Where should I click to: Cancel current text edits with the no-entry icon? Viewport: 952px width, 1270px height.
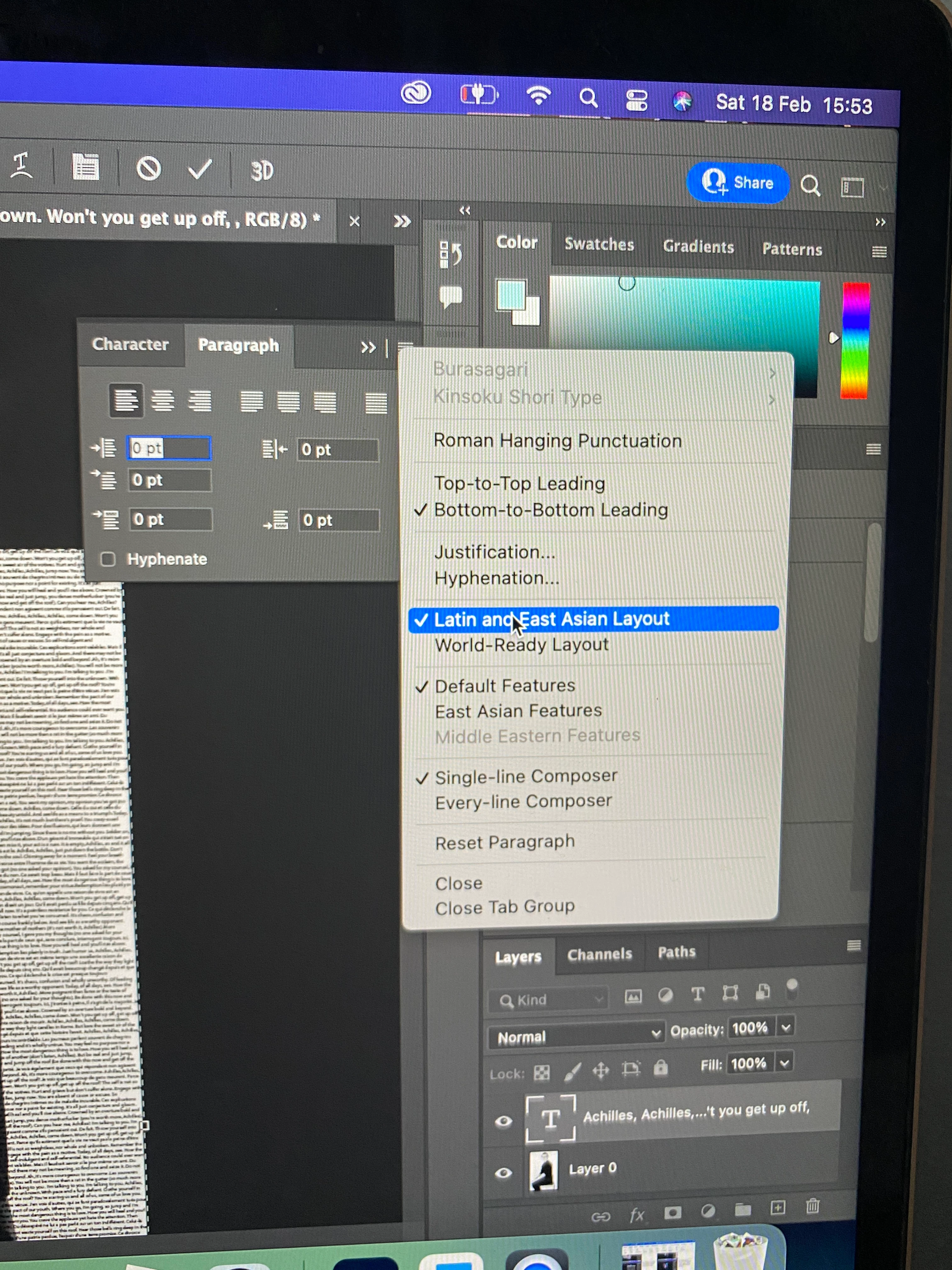(149, 169)
